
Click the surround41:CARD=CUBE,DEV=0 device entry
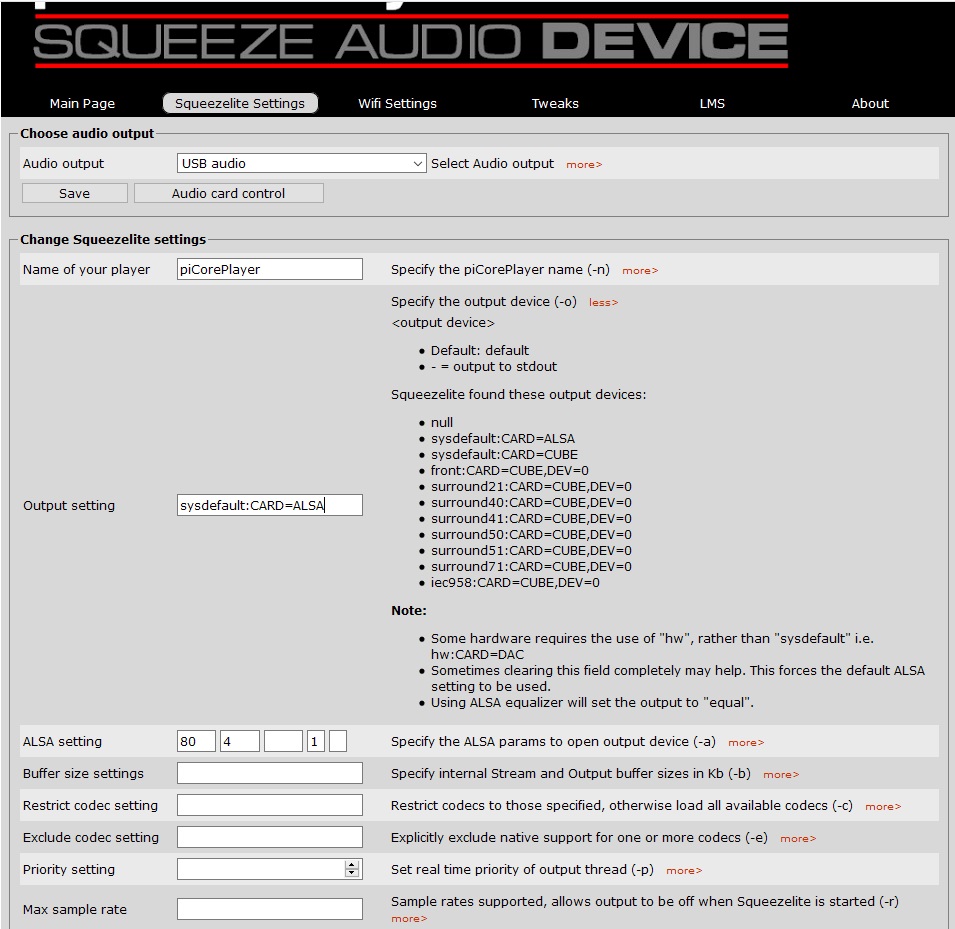531,518
